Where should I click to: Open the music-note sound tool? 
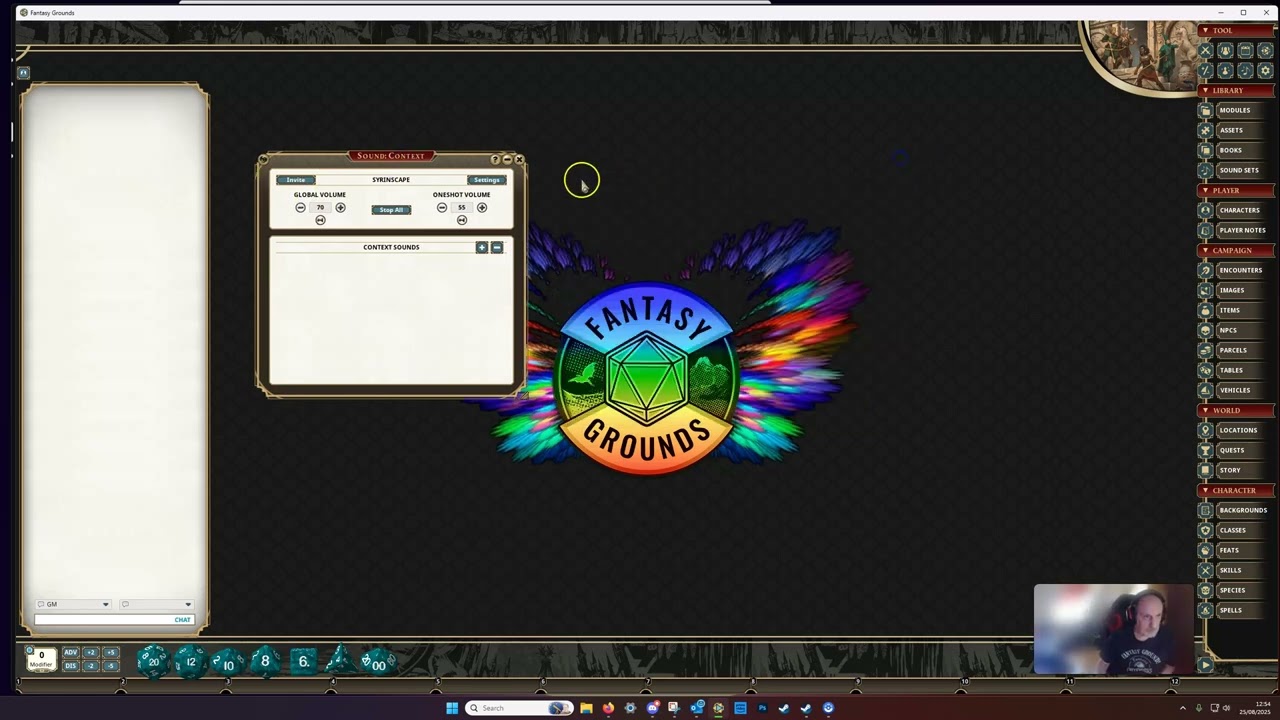click(x=1245, y=71)
